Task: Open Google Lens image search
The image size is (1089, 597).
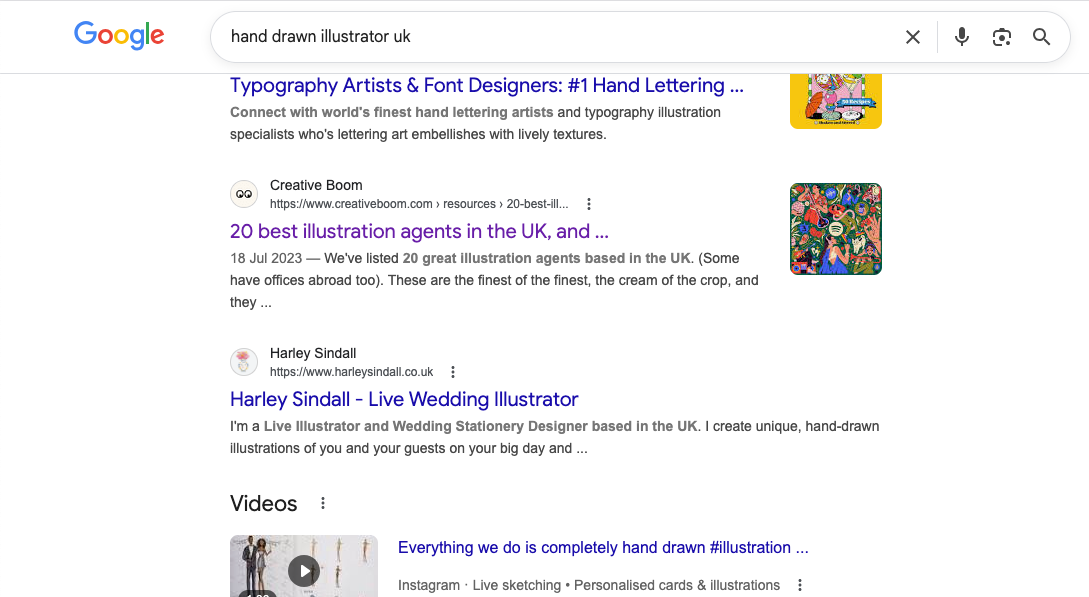Action: [1001, 36]
